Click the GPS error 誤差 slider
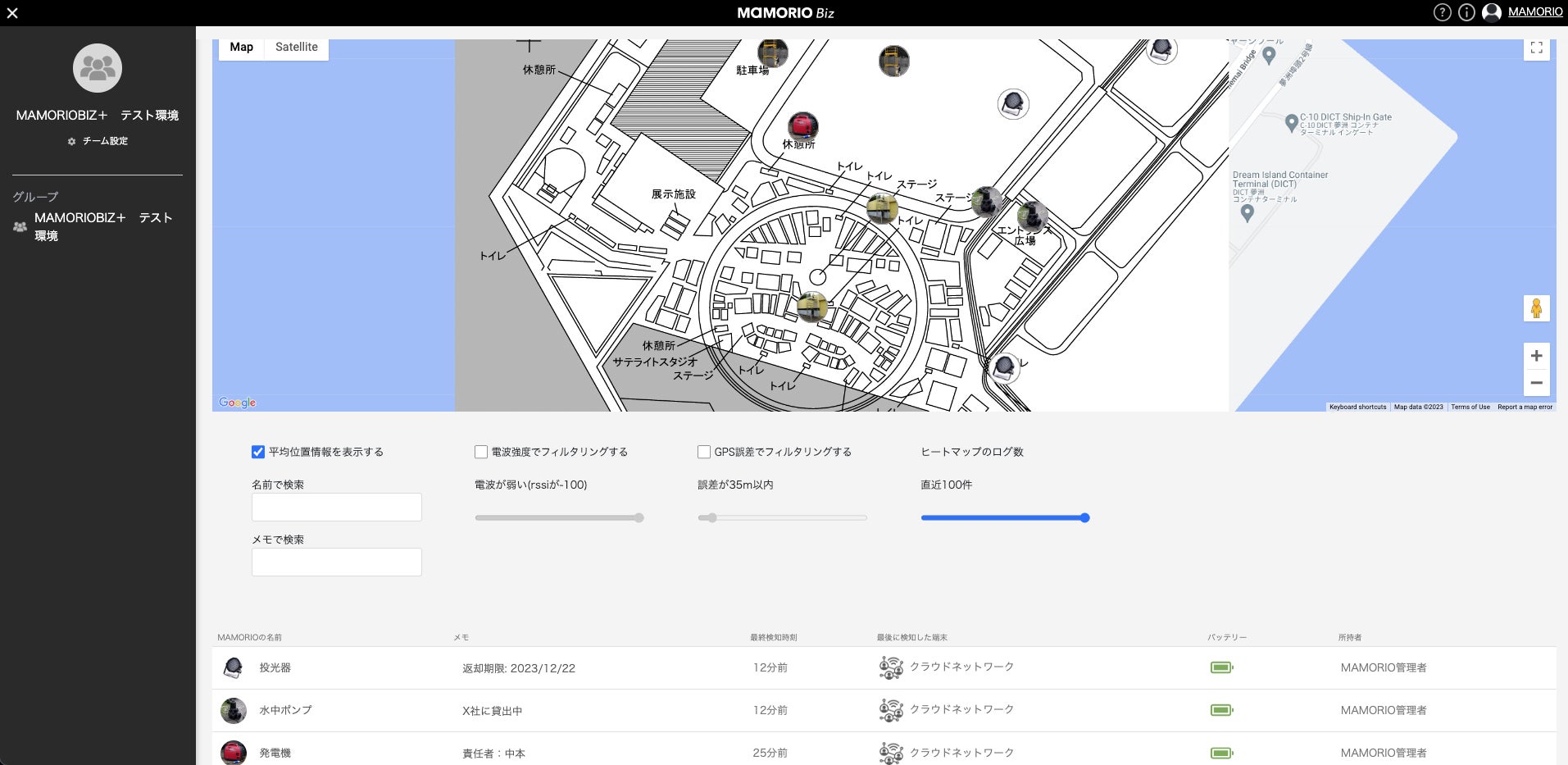The width and height of the screenshot is (1568, 765). [x=782, y=518]
